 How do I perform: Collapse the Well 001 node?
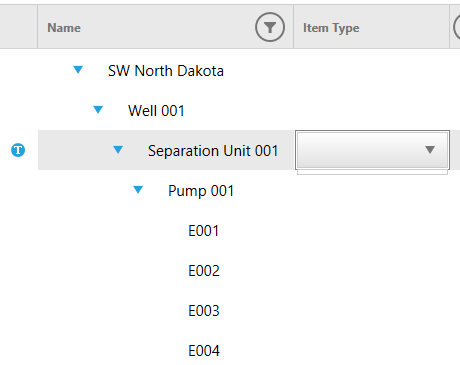tap(98, 110)
